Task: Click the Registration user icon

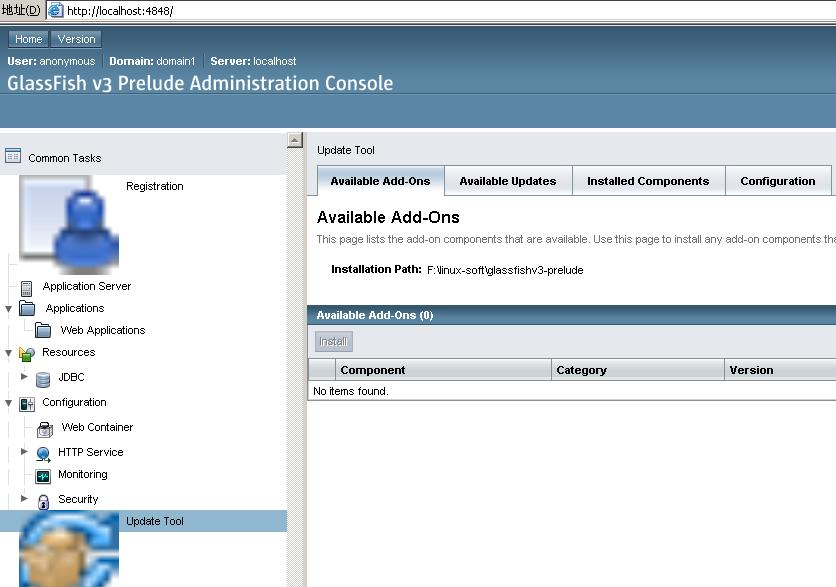Action: pyautogui.click(x=69, y=225)
